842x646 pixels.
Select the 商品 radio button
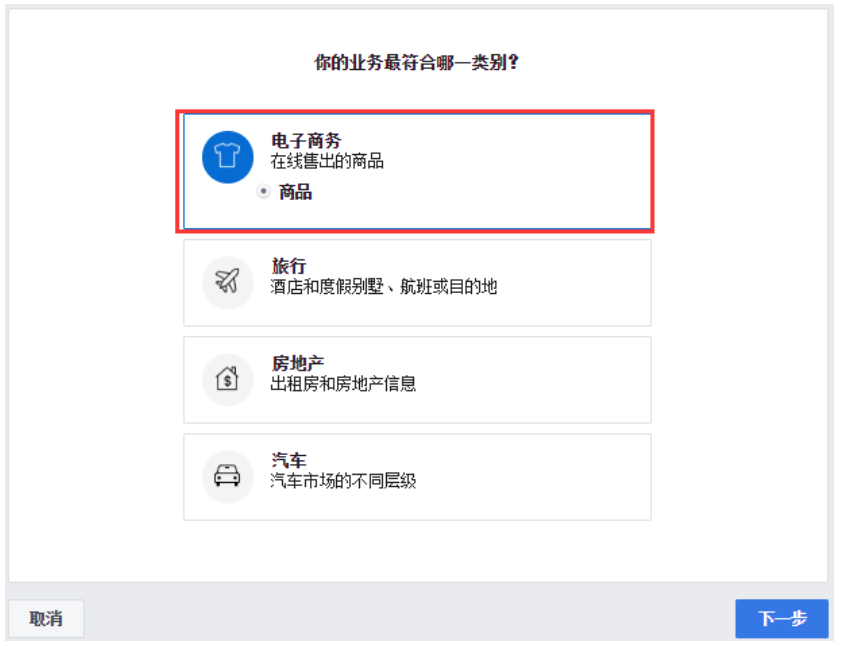(x=263, y=191)
